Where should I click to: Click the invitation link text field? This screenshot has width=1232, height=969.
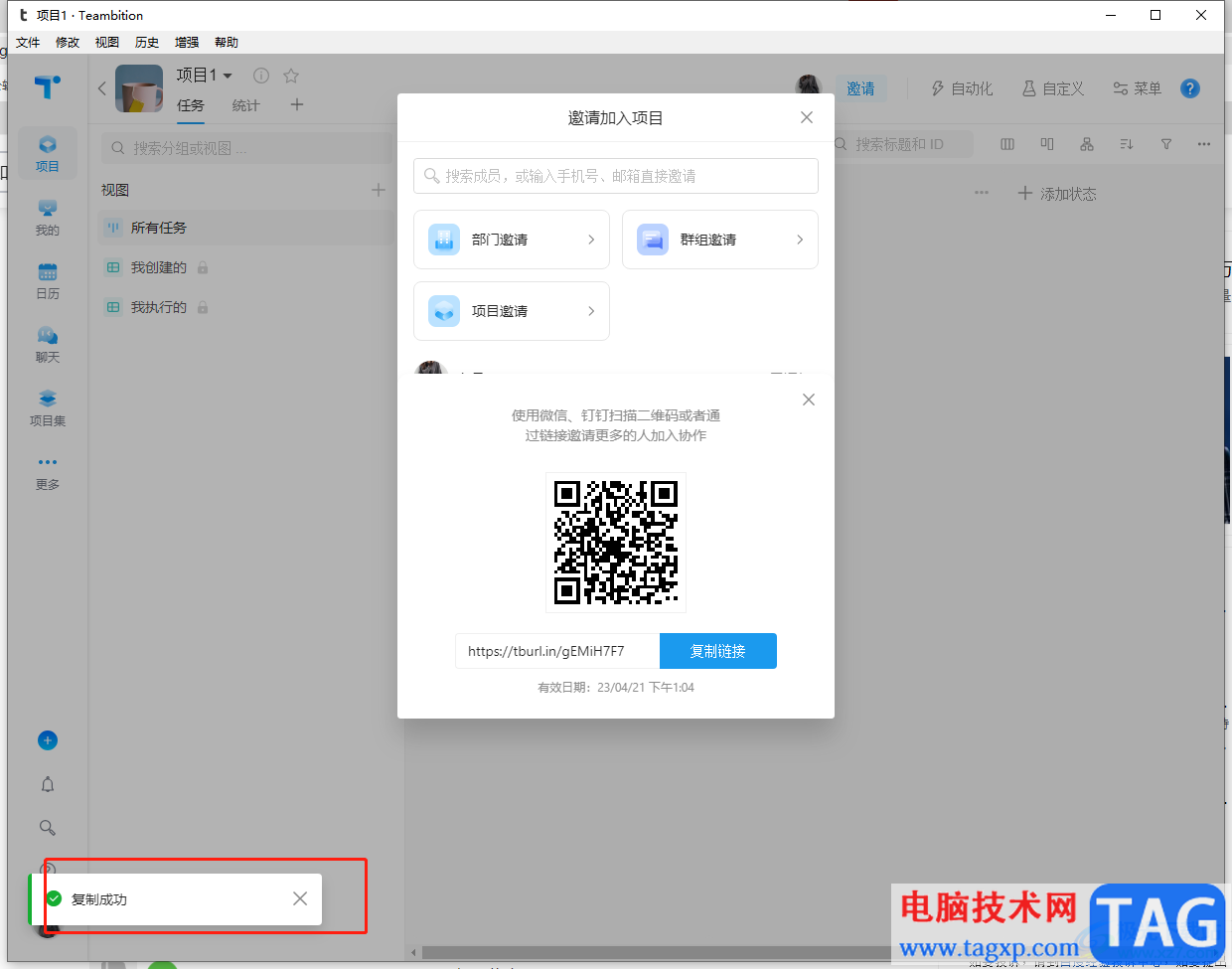(x=557, y=651)
